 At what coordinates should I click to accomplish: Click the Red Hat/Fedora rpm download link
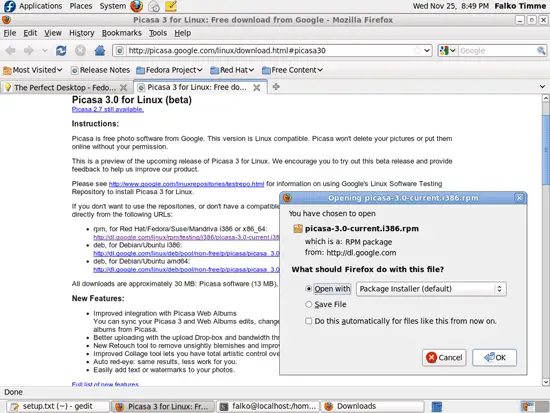(x=186, y=237)
